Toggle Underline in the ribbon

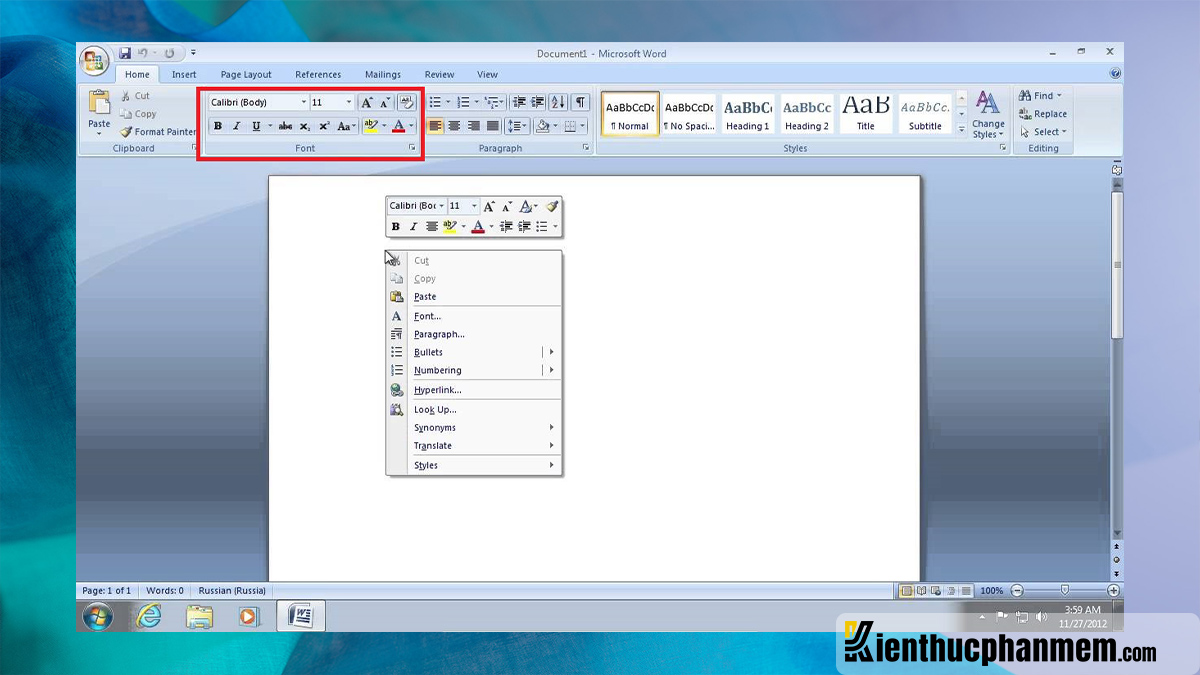pos(256,126)
